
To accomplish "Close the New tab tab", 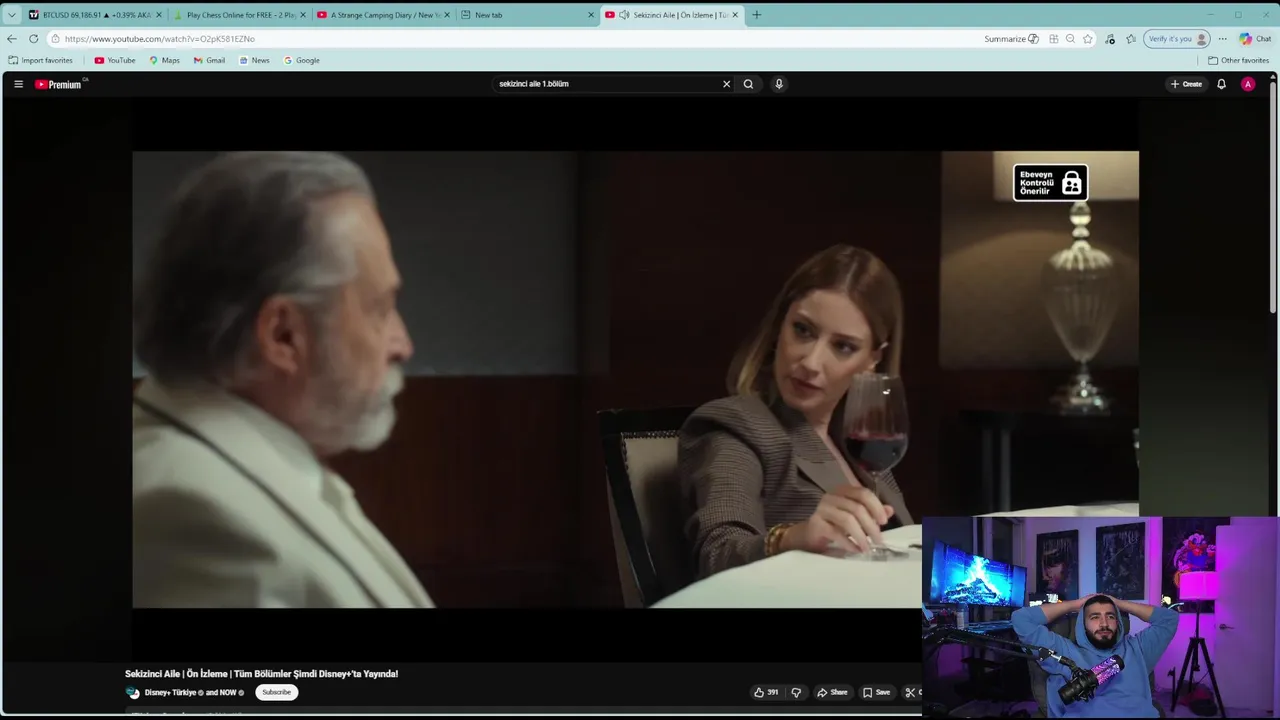I will click(591, 15).
